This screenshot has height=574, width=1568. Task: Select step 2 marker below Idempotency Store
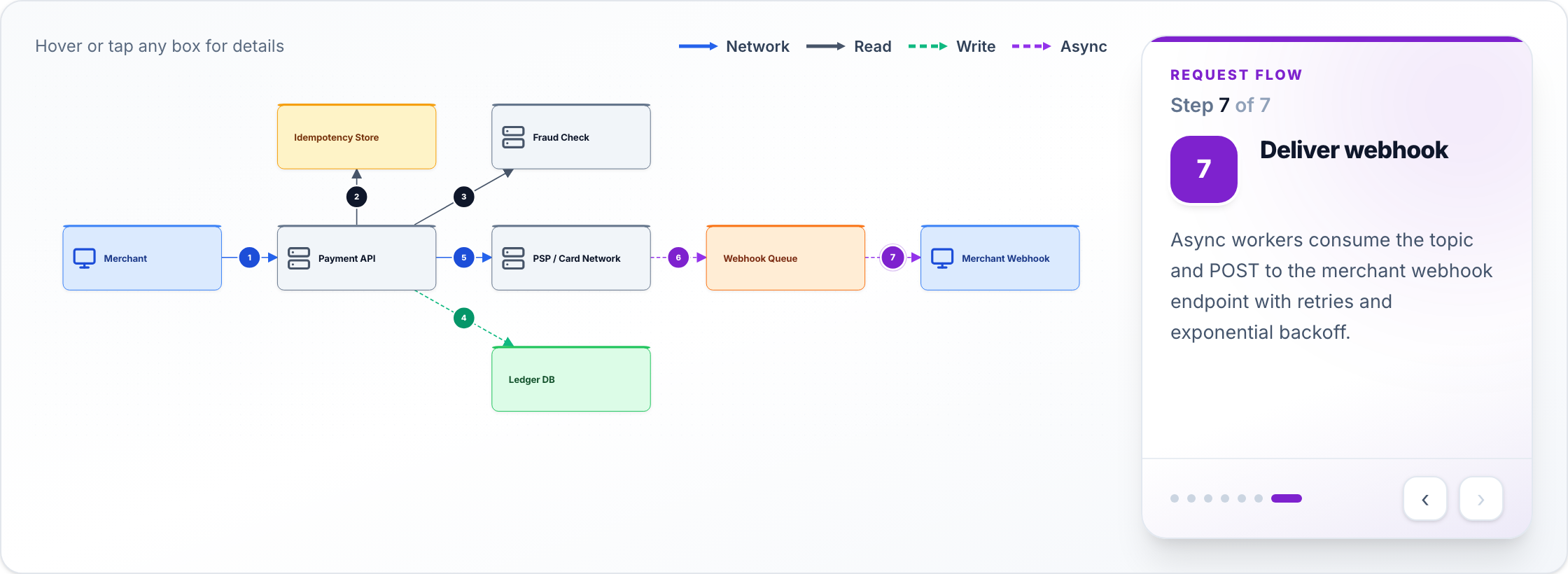(357, 197)
